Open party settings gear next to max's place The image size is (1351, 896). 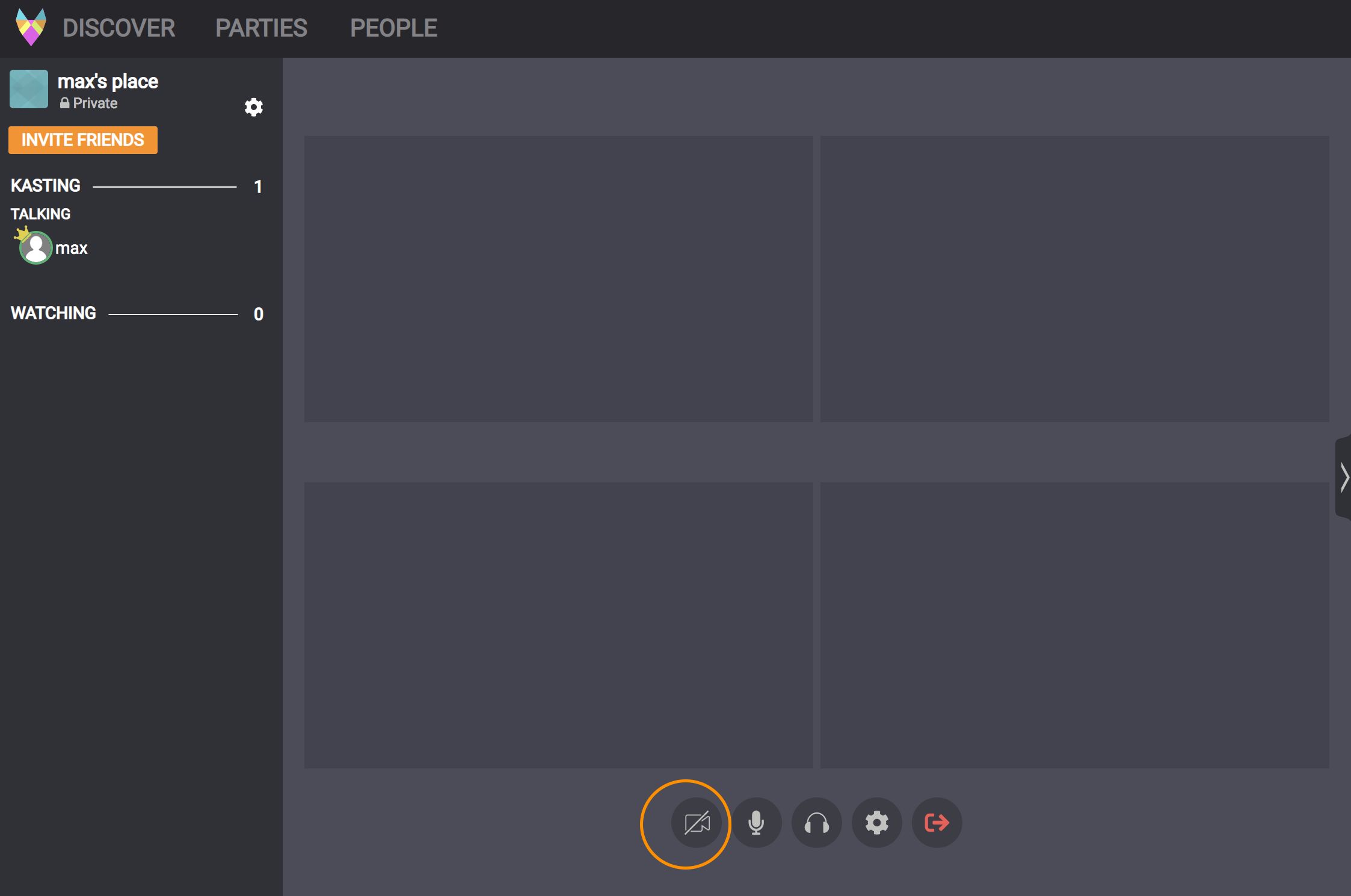click(x=253, y=107)
